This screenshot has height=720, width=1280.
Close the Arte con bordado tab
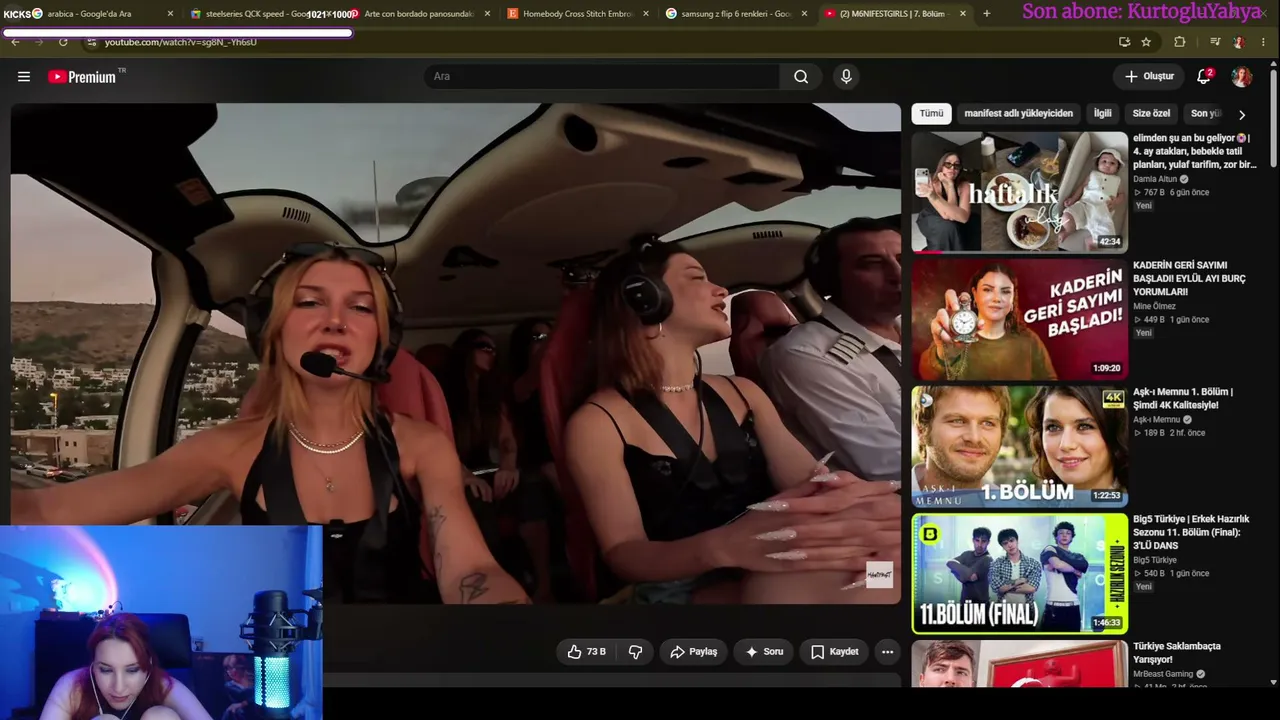pos(487,14)
